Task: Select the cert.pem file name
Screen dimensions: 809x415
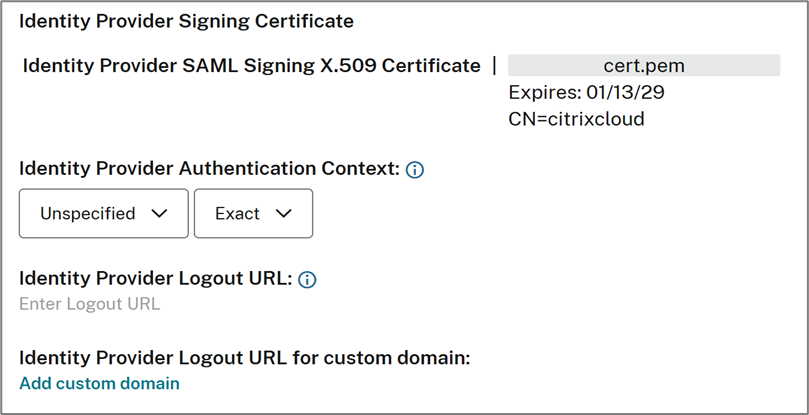Action: click(644, 66)
